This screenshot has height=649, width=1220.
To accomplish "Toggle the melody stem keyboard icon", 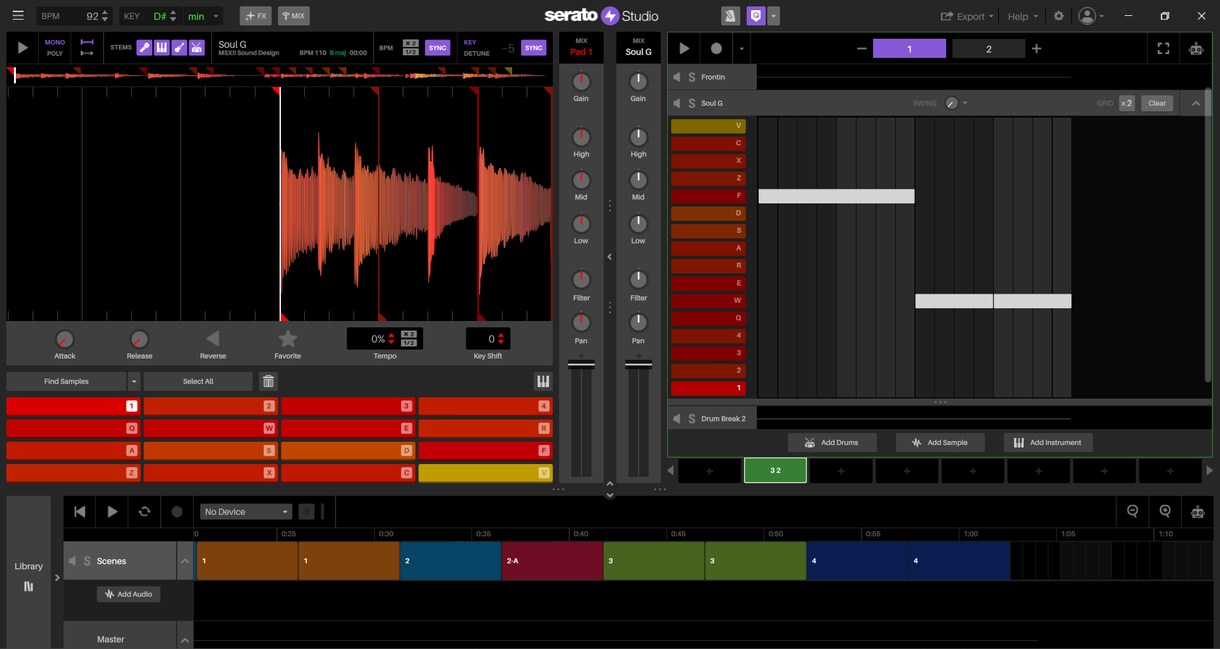I will pos(161,47).
